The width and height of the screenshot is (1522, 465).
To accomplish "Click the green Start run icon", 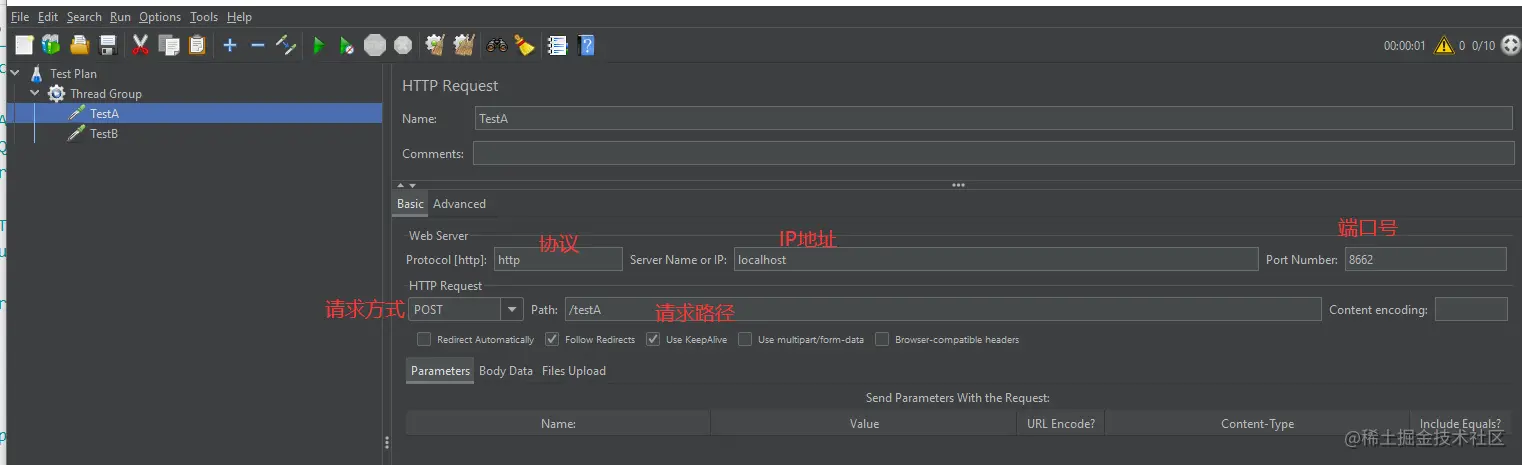I will [x=319, y=45].
